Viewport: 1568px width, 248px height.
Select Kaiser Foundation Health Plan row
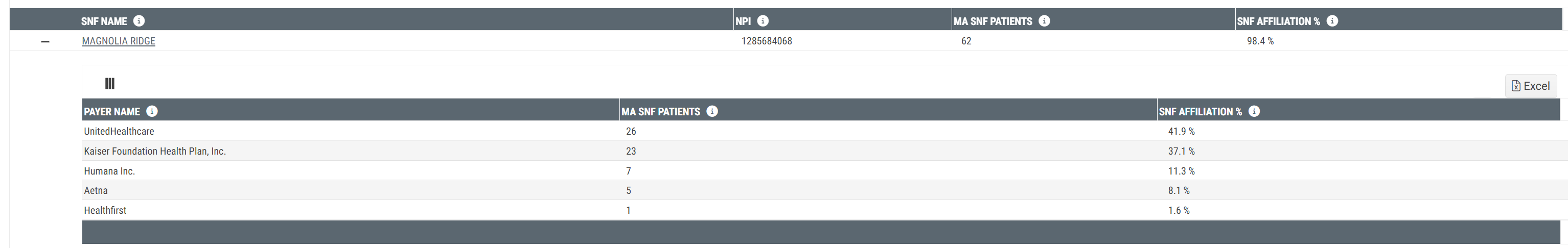(x=820, y=151)
